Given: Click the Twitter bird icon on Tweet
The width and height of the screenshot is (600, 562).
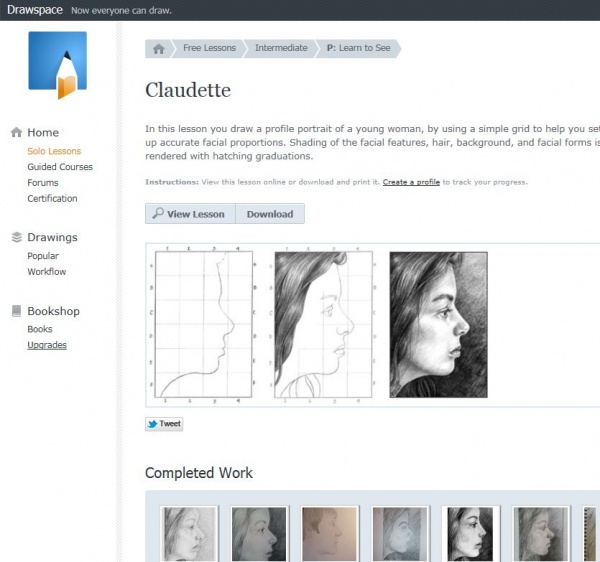Looking at the screenshot, I should click(152, 424).
